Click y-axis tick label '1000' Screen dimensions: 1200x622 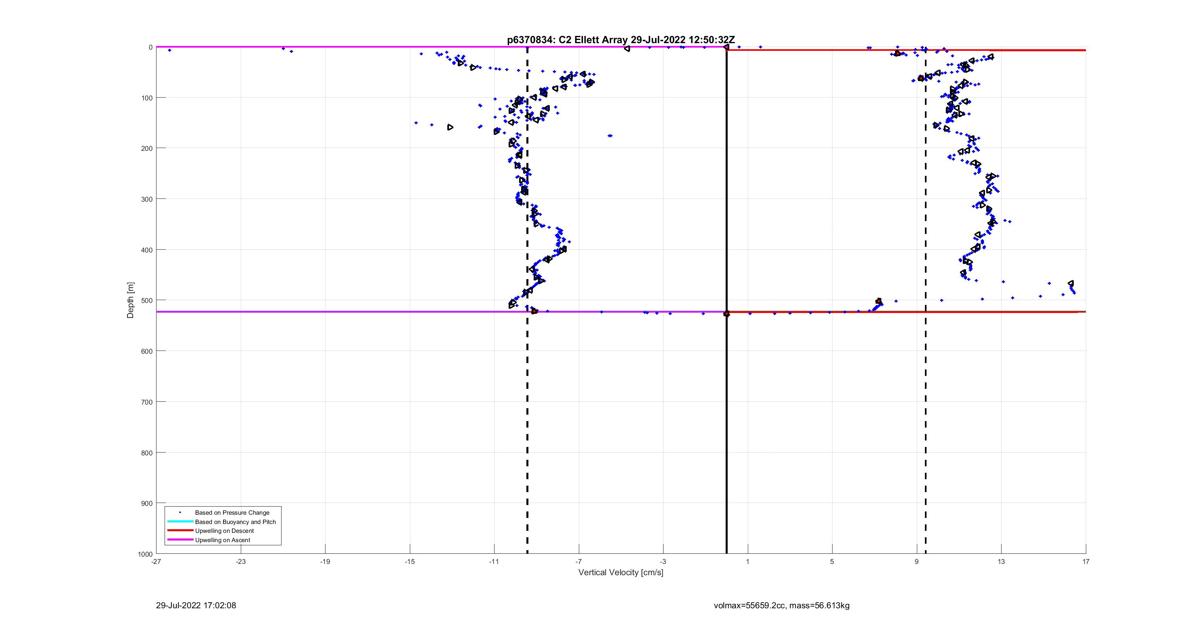[144, 553]
